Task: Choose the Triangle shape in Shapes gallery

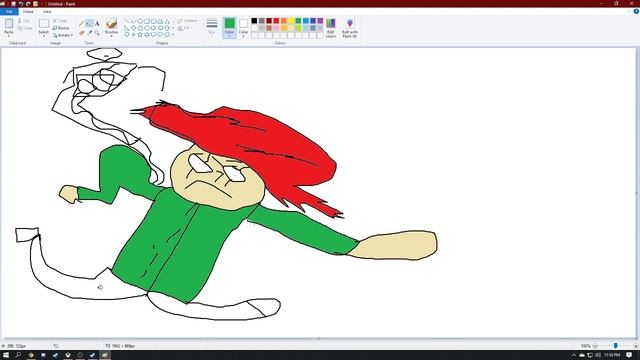Action: tap(167, 21)
